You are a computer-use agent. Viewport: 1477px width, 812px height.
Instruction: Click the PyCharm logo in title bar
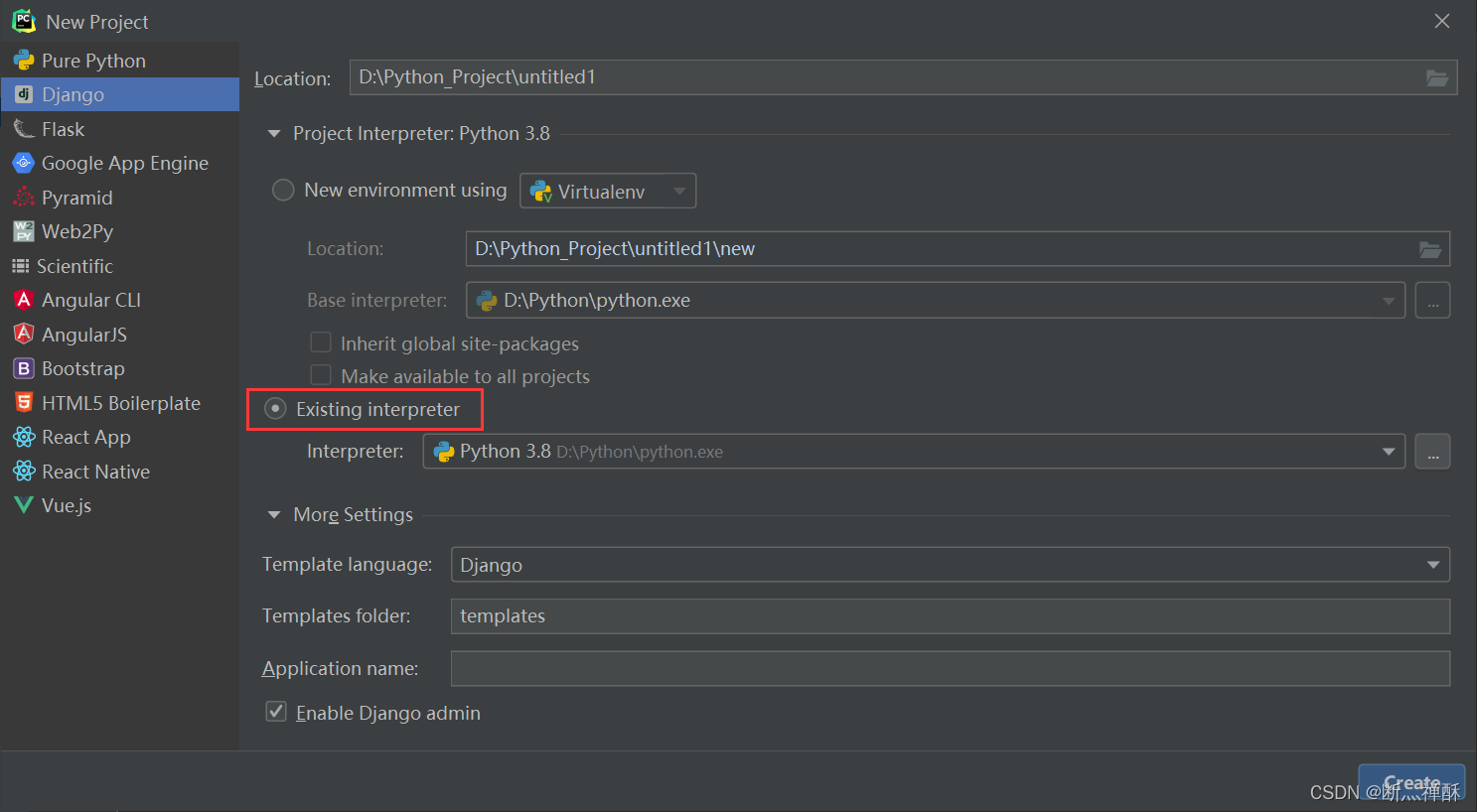pyautogui.click(x=24, y=21)
